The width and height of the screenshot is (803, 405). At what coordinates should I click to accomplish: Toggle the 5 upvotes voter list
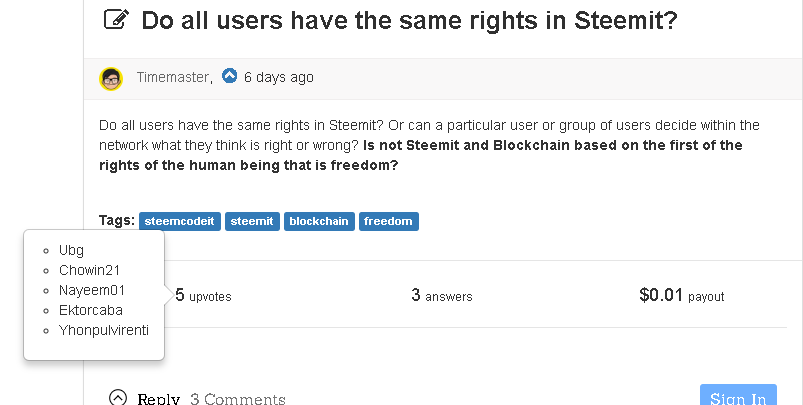pyautogui.click(x=203, y=296)
